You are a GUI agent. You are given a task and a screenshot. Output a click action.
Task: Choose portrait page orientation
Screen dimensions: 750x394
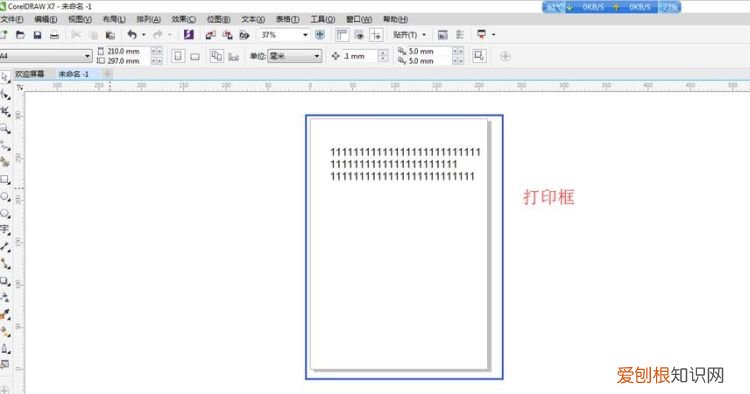click(x=178, y=56)
